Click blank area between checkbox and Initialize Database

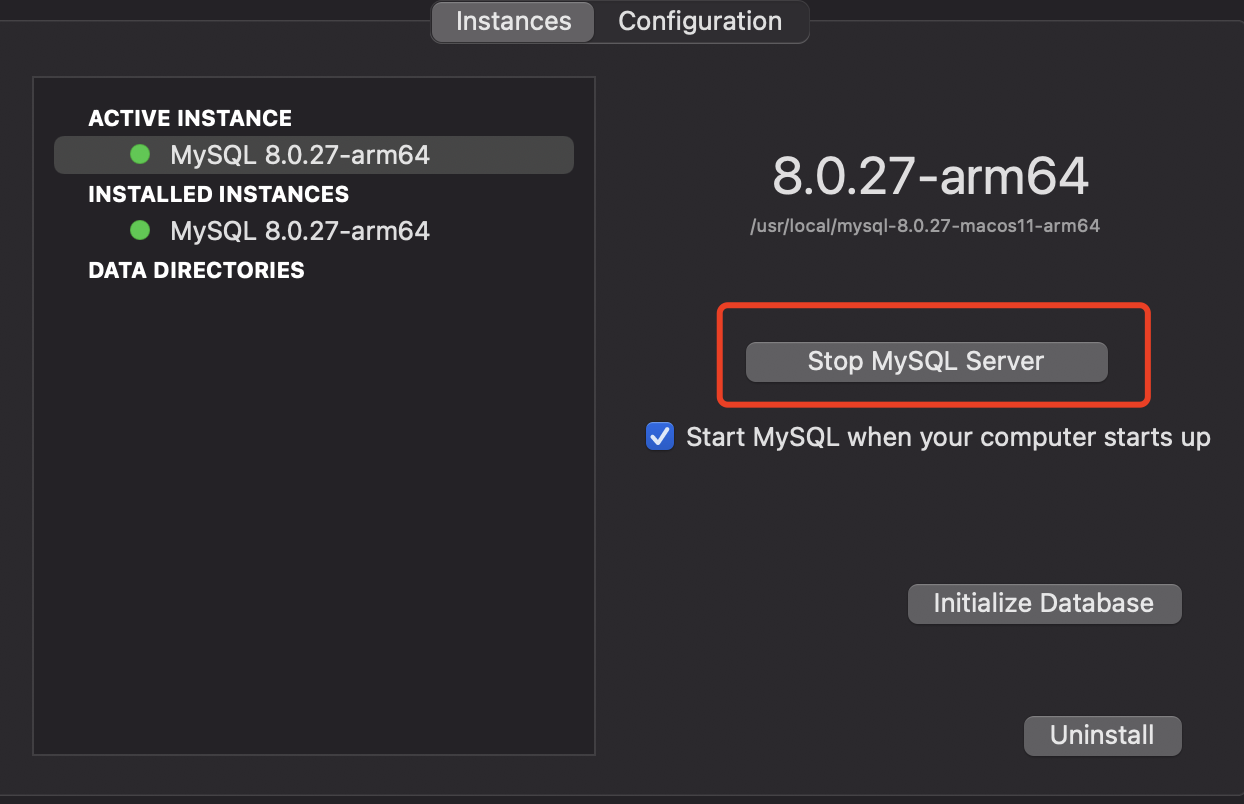tap(900, 520)
